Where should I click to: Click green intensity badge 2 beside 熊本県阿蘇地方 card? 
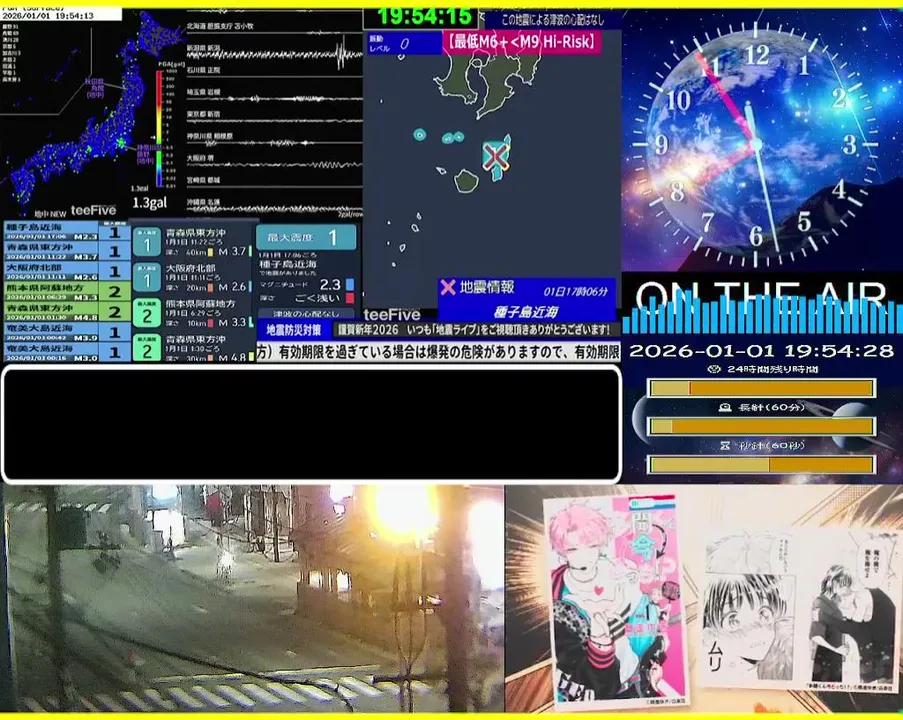point(147,313)
